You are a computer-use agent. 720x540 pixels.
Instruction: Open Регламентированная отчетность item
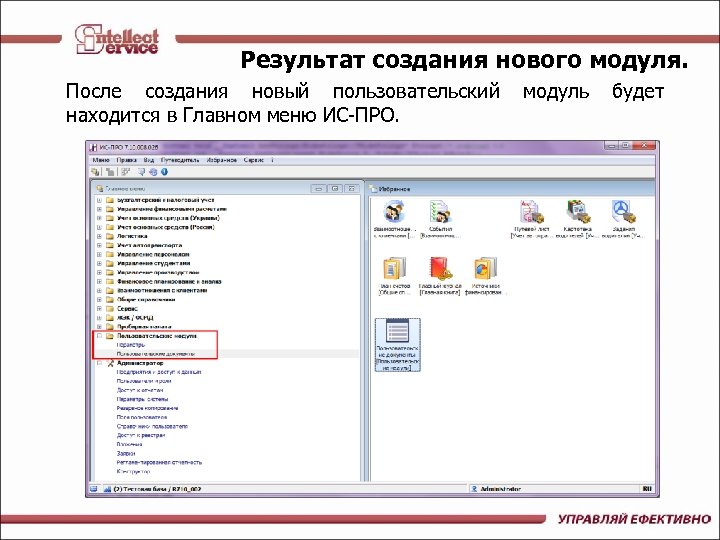[x=159, y=462]
